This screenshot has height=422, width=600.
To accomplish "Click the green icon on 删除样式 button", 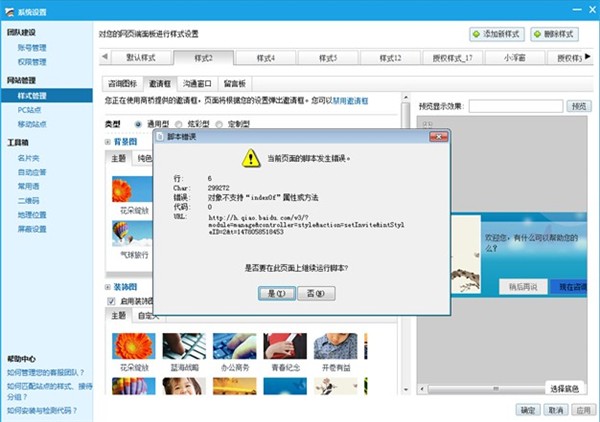I will pos(537,34).
